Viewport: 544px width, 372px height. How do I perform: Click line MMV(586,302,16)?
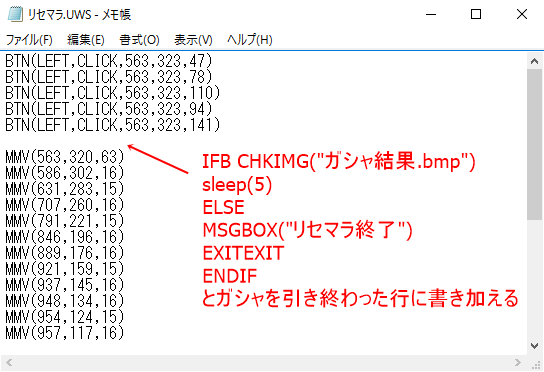pos(65,173)
